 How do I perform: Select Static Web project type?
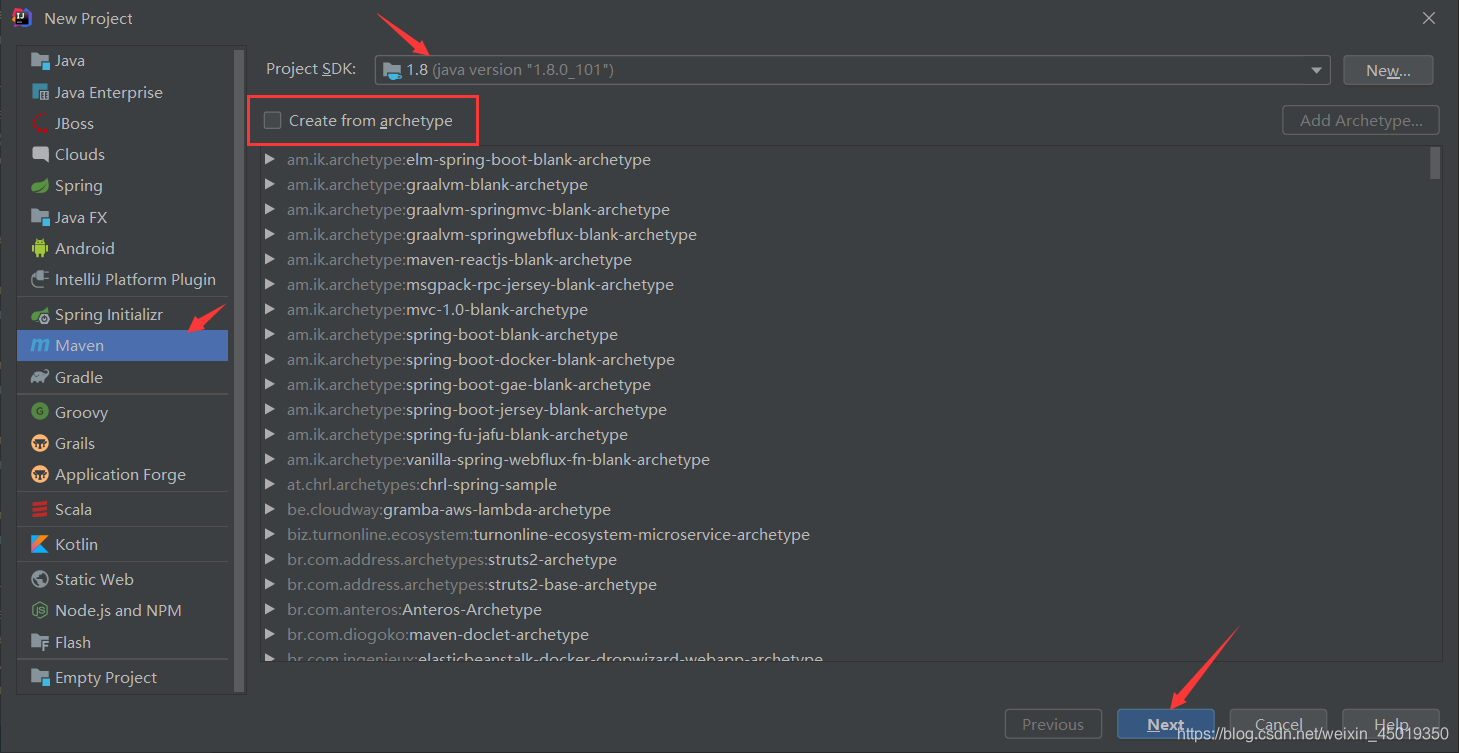click(x=122, y=579)
